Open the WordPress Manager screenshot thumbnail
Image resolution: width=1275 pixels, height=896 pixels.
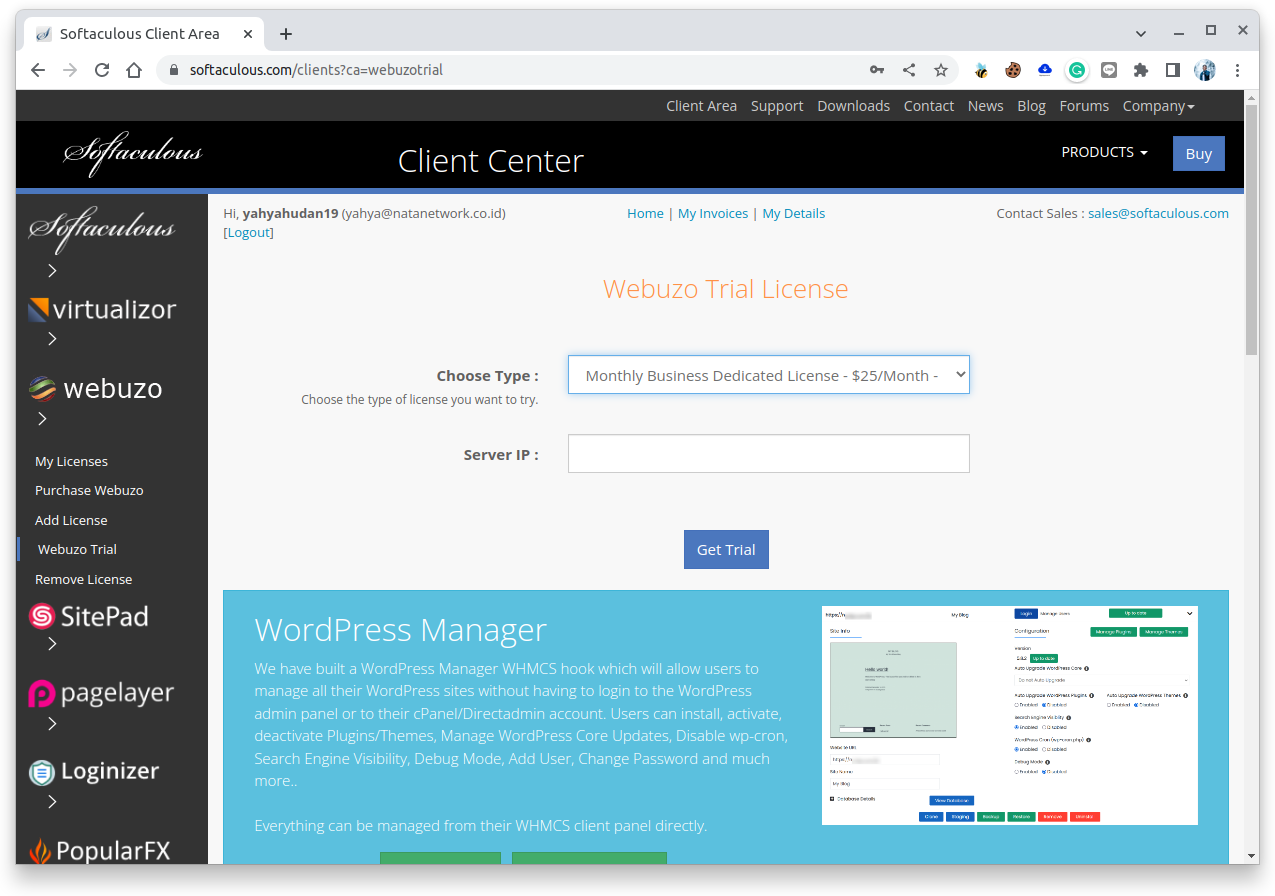(1010, 715)
